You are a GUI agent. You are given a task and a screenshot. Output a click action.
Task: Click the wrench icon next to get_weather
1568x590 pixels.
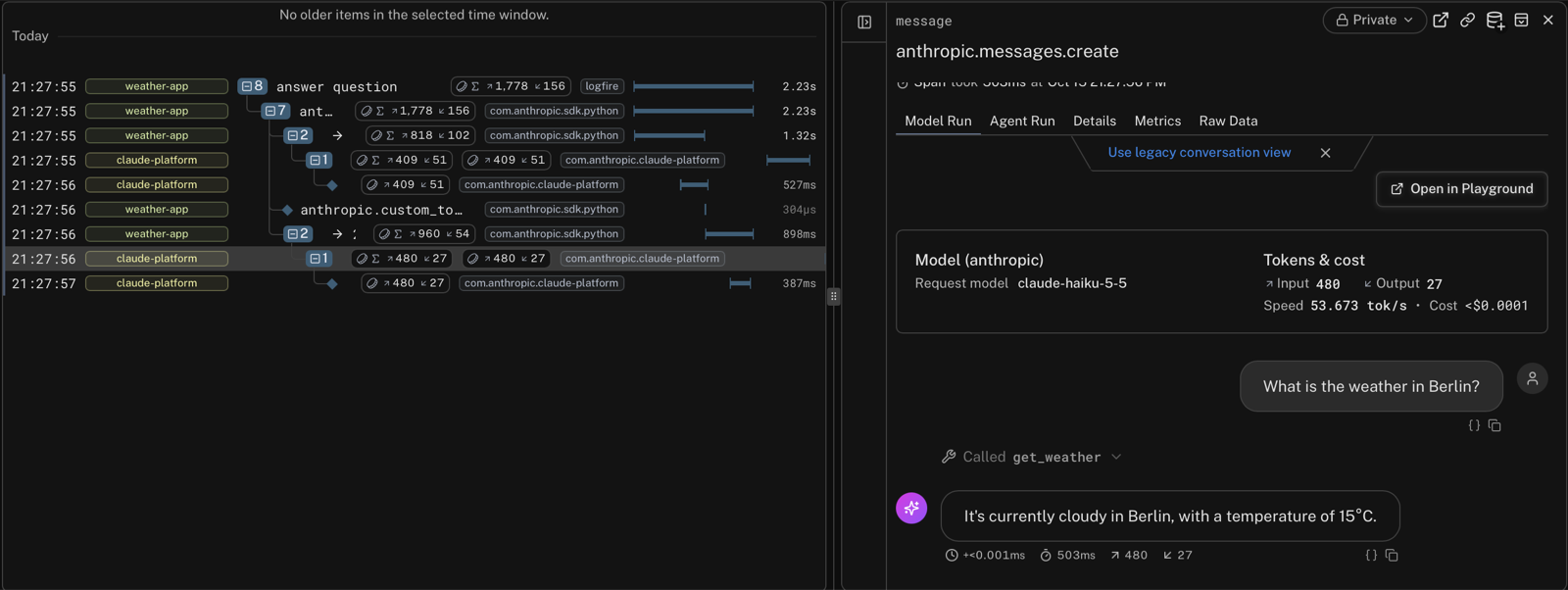(949, 457)
